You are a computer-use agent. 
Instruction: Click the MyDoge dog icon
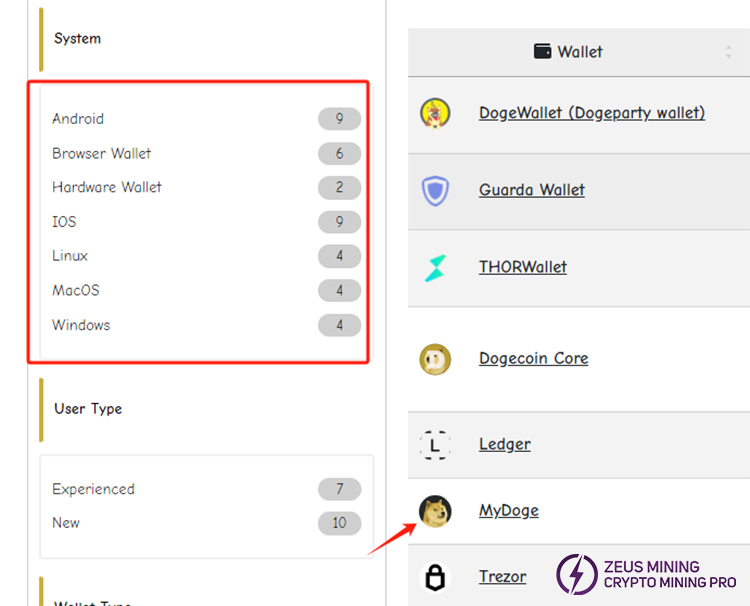tap(435, 511)
